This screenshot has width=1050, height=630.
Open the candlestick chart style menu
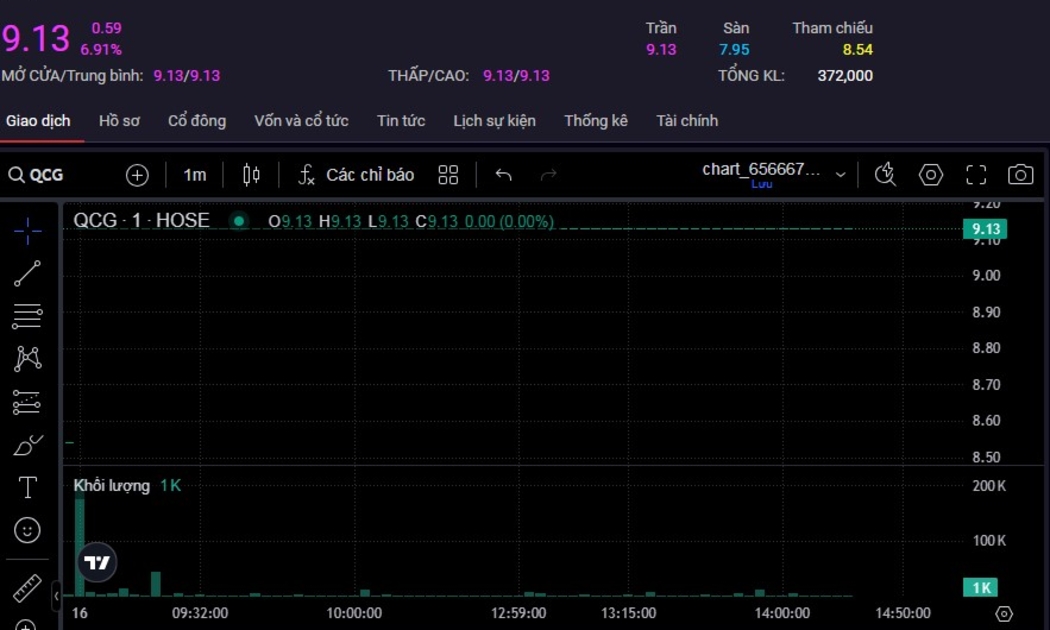pos(251,175)
